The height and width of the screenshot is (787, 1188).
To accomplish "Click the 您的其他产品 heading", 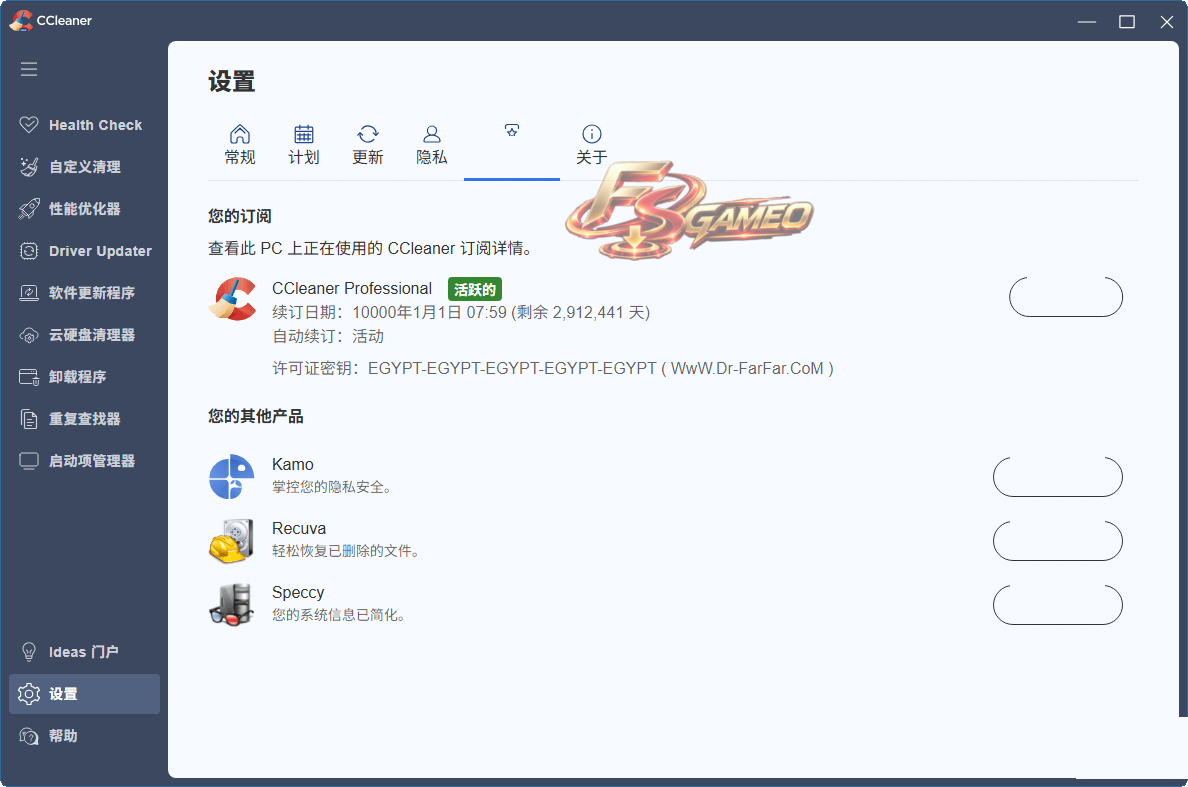I will (x=256, y=417).
